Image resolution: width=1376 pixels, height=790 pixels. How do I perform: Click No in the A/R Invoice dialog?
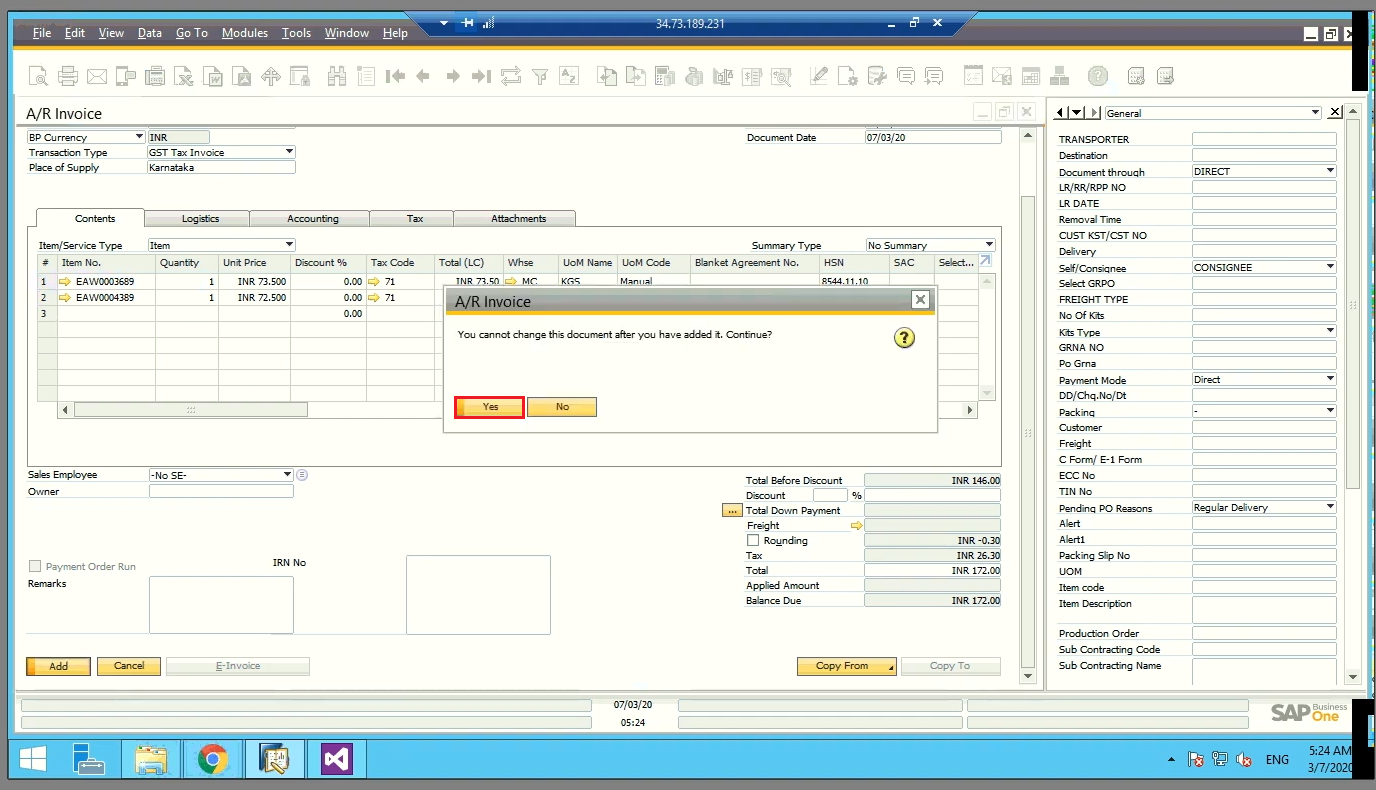[562, 407]
